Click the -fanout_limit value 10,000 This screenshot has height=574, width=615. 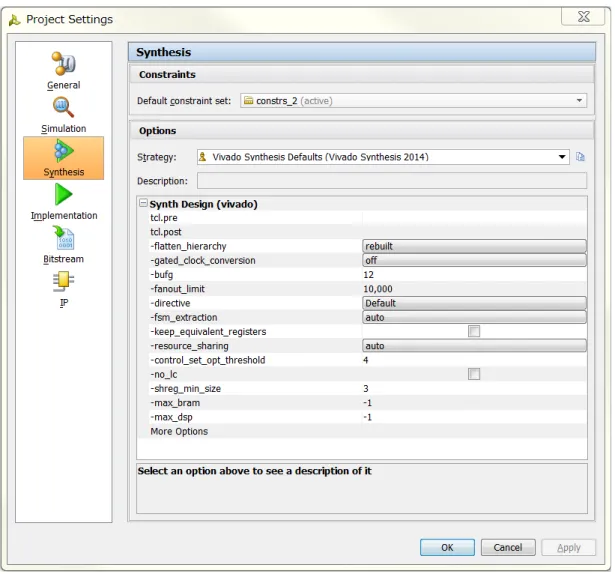[x=474, y=289]
